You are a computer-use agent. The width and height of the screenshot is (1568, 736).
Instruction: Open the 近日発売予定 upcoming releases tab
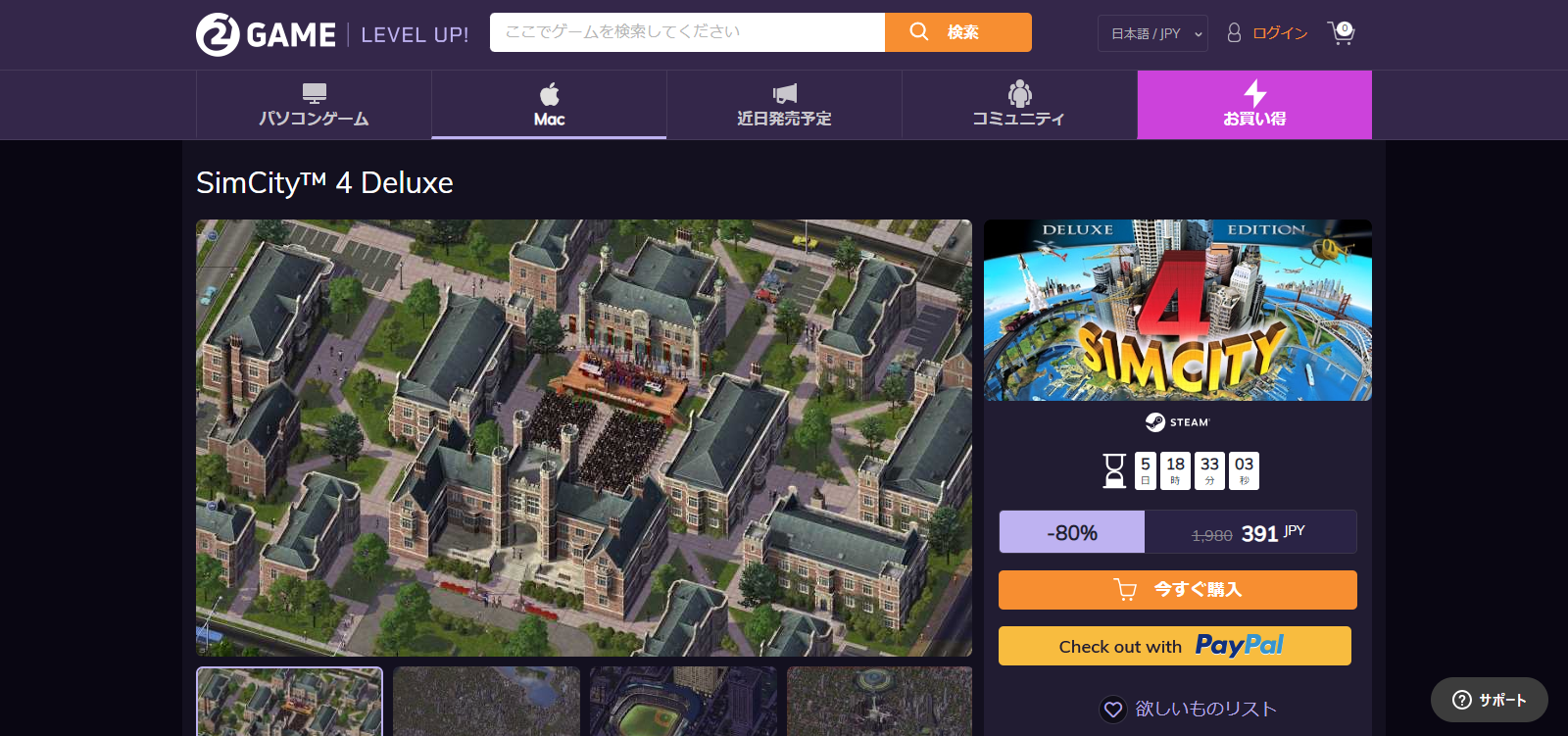tap(784, 105)
